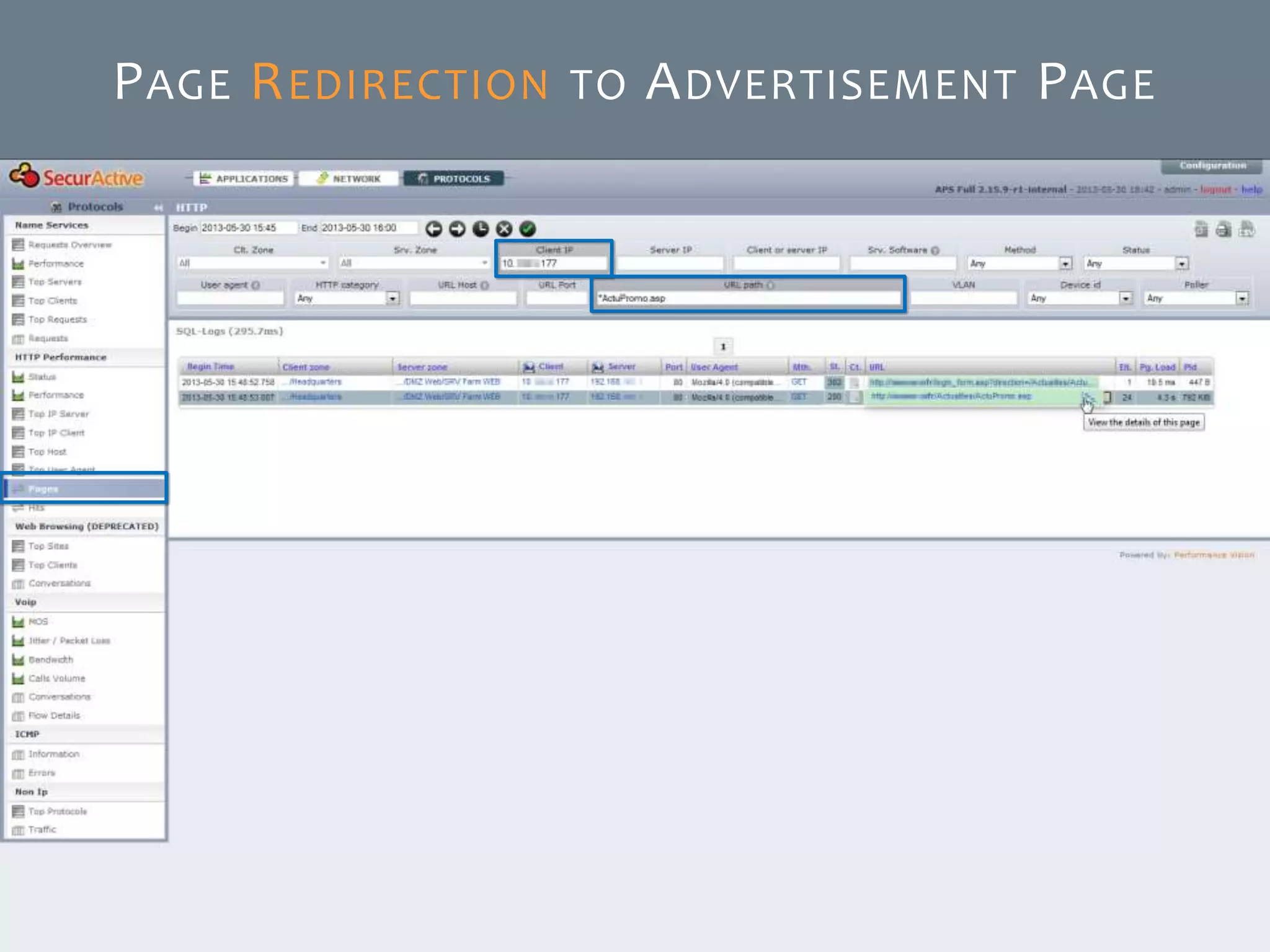Click the URL path input field
Screen dimensions: 1270x952
click(748, 299)
